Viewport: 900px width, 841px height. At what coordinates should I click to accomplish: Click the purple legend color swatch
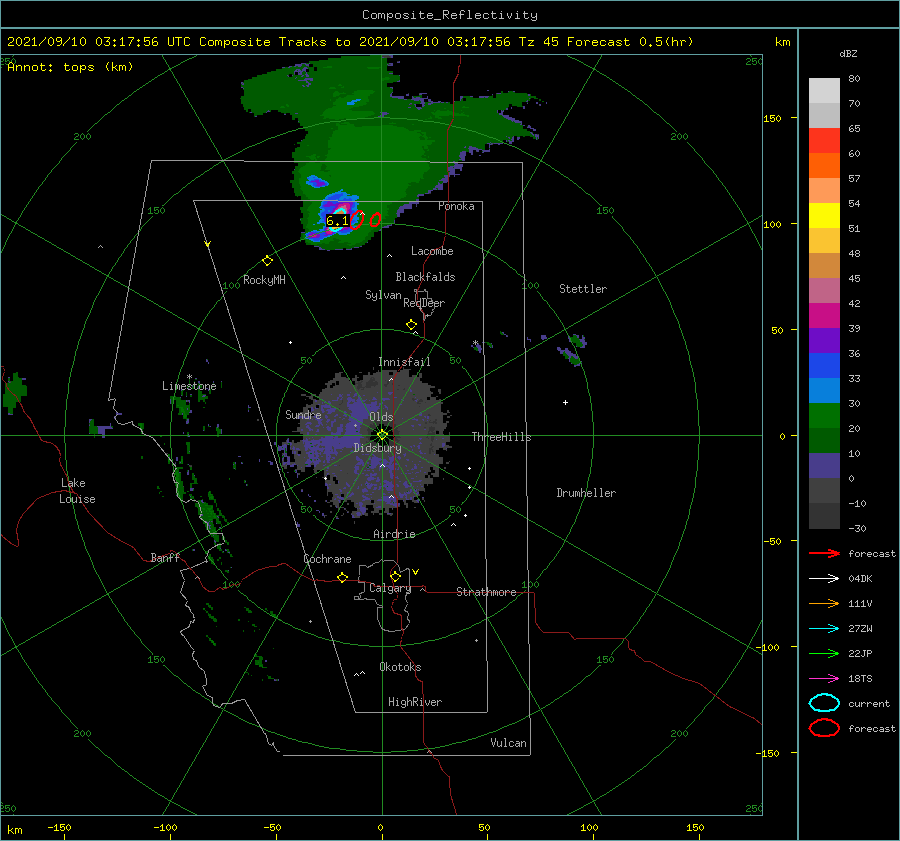click(824, 340)
